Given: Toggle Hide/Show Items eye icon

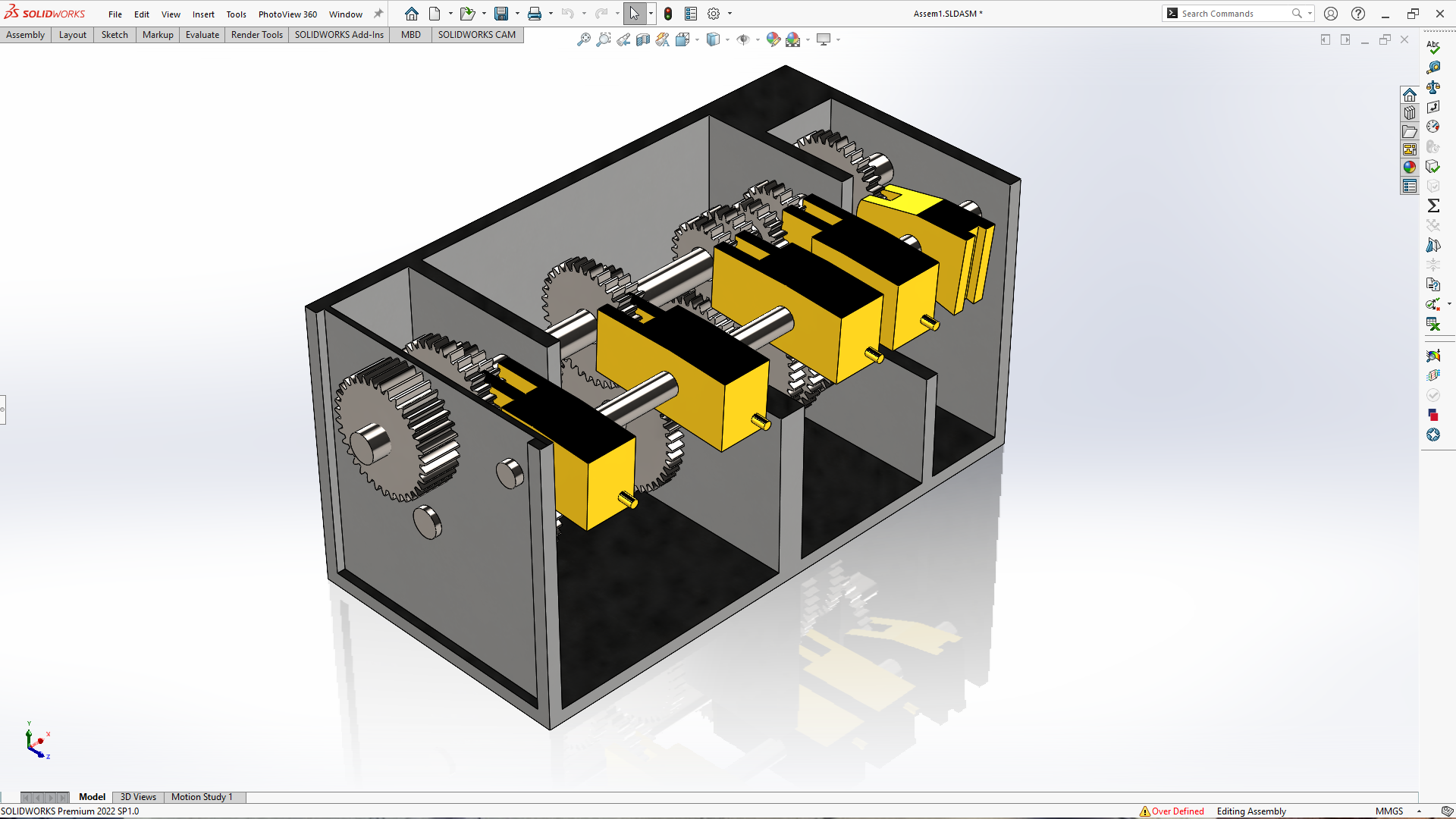Looking at the screenshot, I should coord(743,39).
